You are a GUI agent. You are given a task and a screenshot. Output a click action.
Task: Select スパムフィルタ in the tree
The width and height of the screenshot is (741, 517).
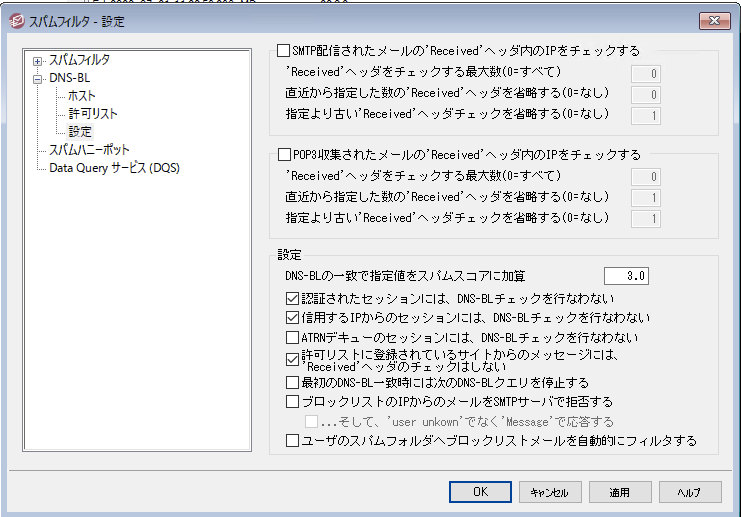coord(79,60)
